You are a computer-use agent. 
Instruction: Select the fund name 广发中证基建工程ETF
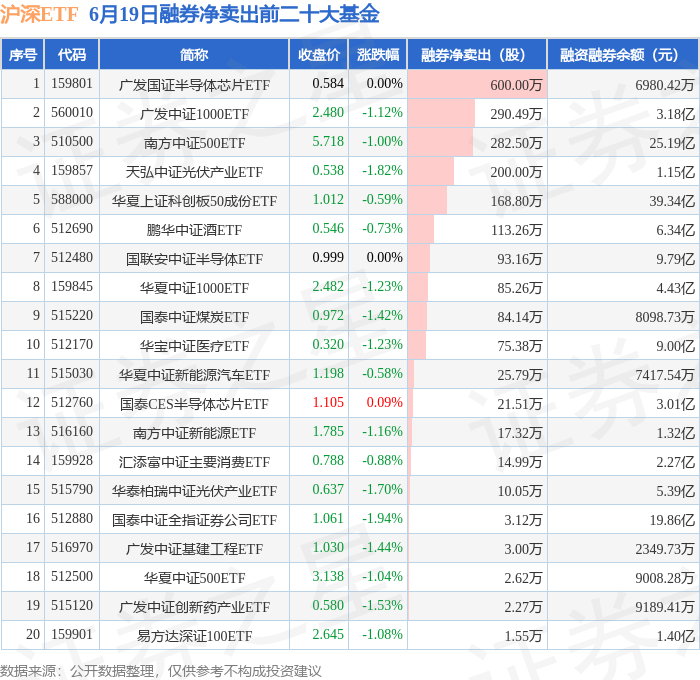pyautogui.click(x=194, y=549)
